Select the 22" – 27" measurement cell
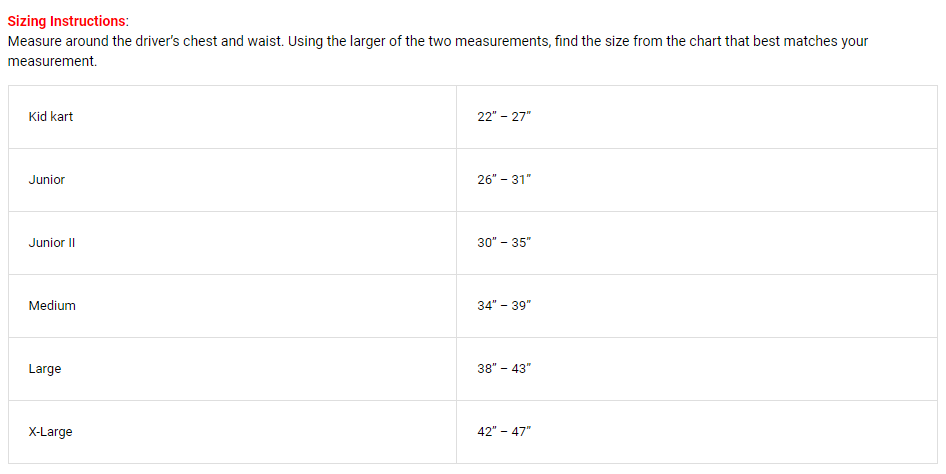 coord(505,117)
